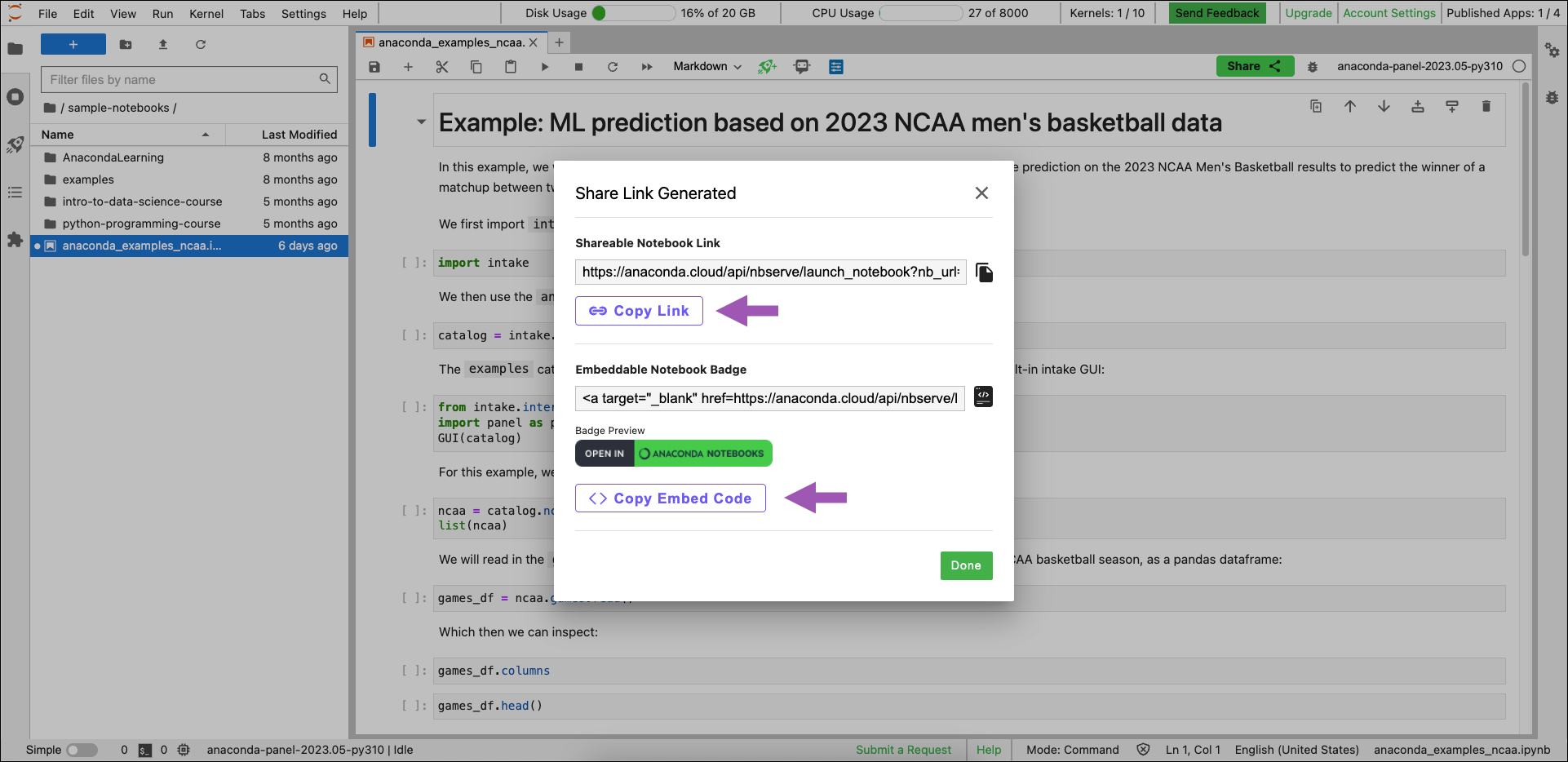Image resolution: width=1568 pixels, height=762 pixels.
Task: Open the Markdown cell type dropdown
Action: 707,67
